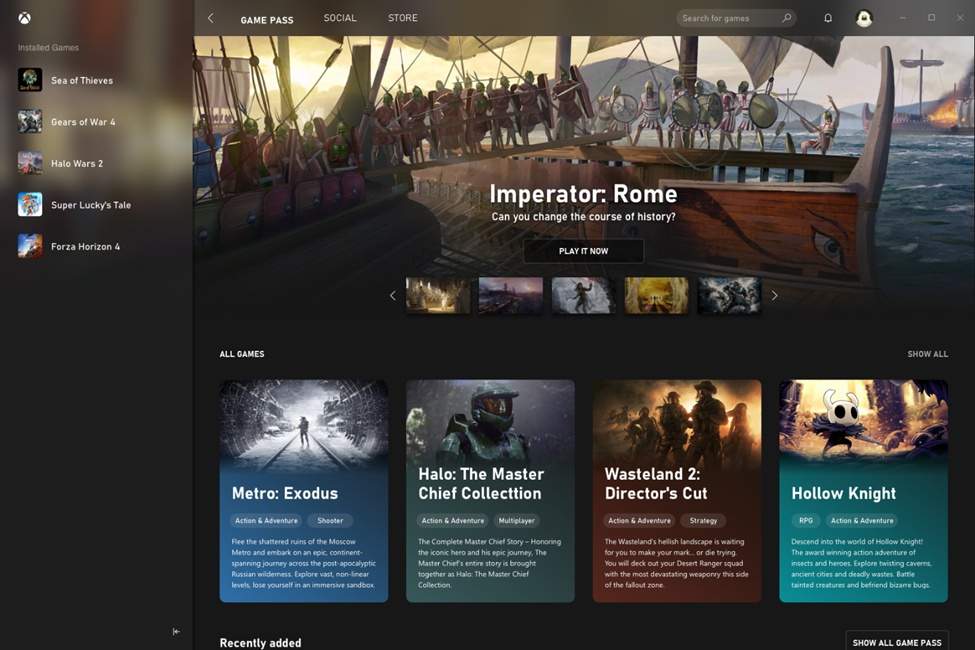Image resolution: width=975 pixels, height=650 pixels.
Task: Open the STORE tab
Action: [x=402, y=17]
